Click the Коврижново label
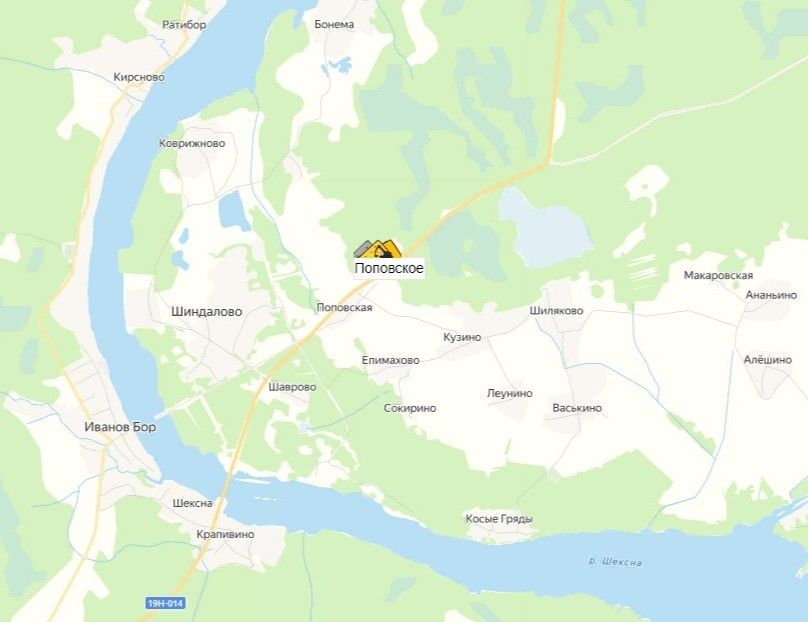The height and width of the screenshot is (622, 808). point(192,144)
